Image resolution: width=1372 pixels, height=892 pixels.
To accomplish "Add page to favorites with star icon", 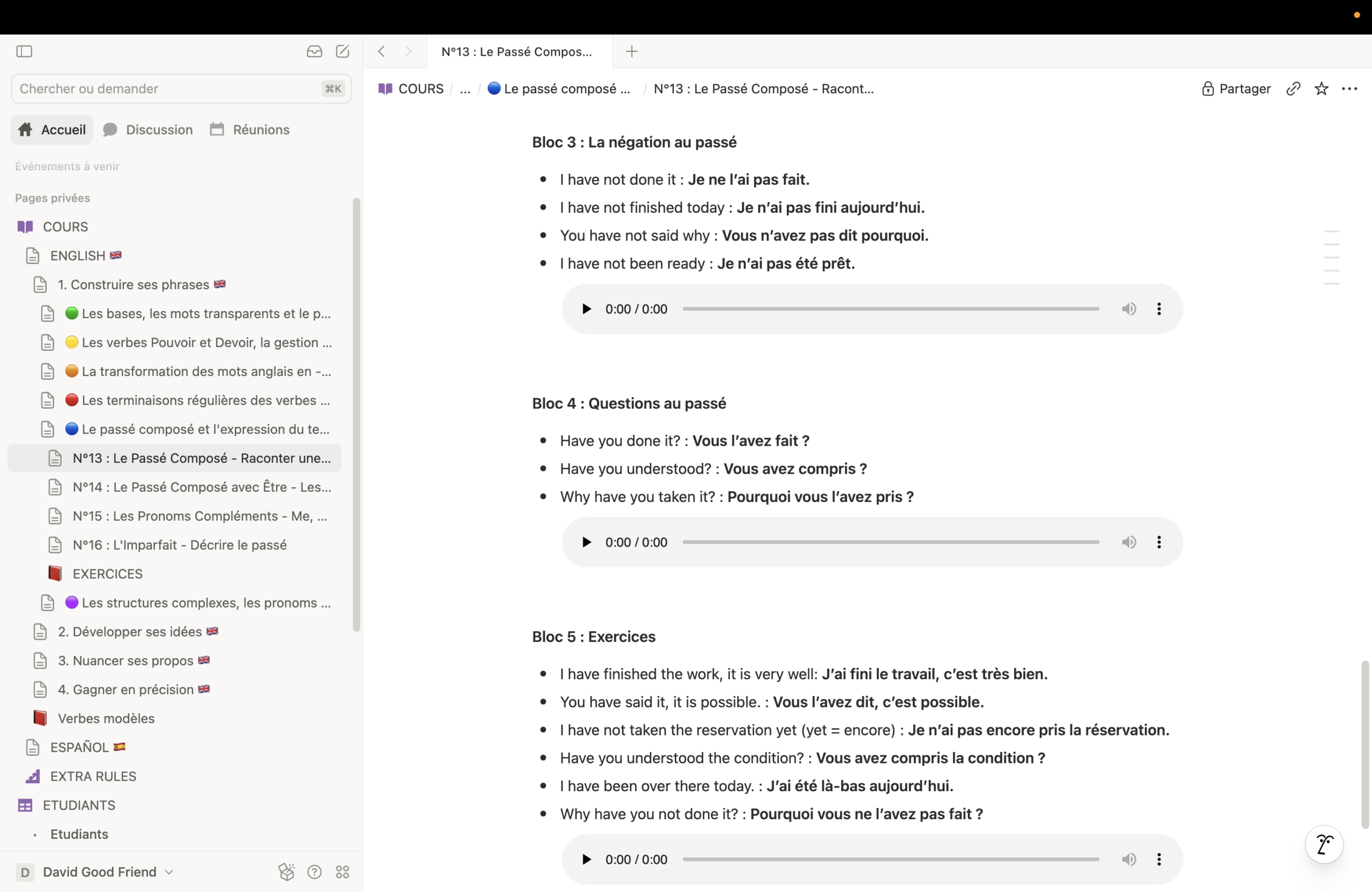I will (1321, 89).
